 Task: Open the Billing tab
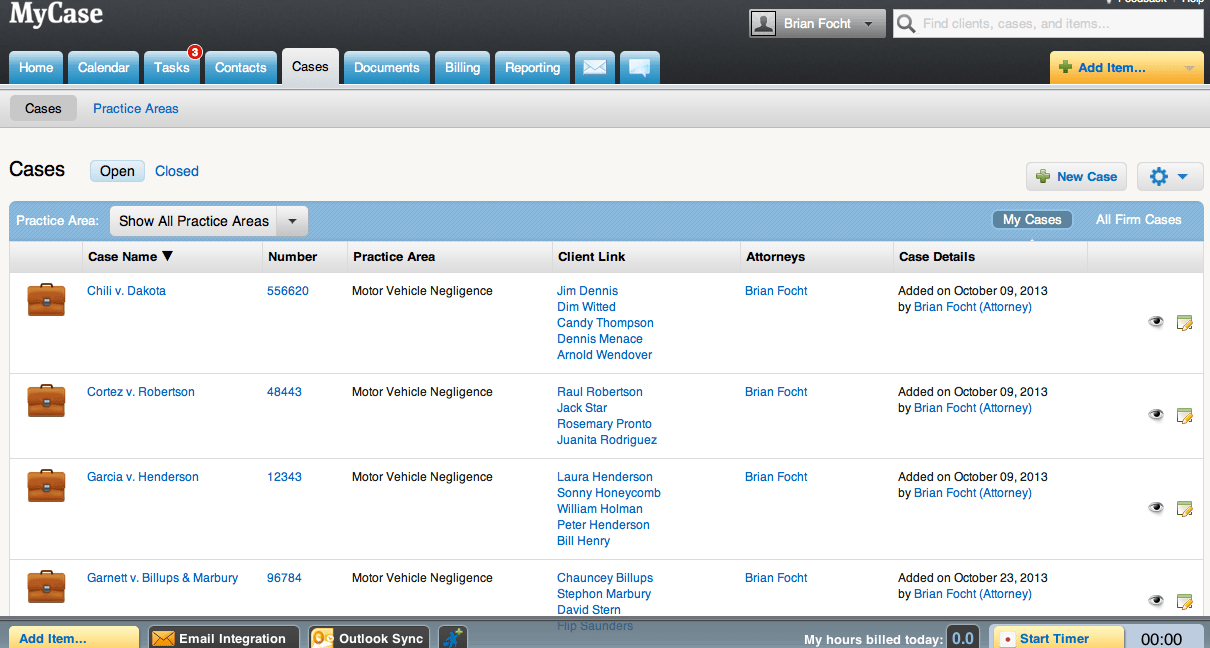pos(462,66)
